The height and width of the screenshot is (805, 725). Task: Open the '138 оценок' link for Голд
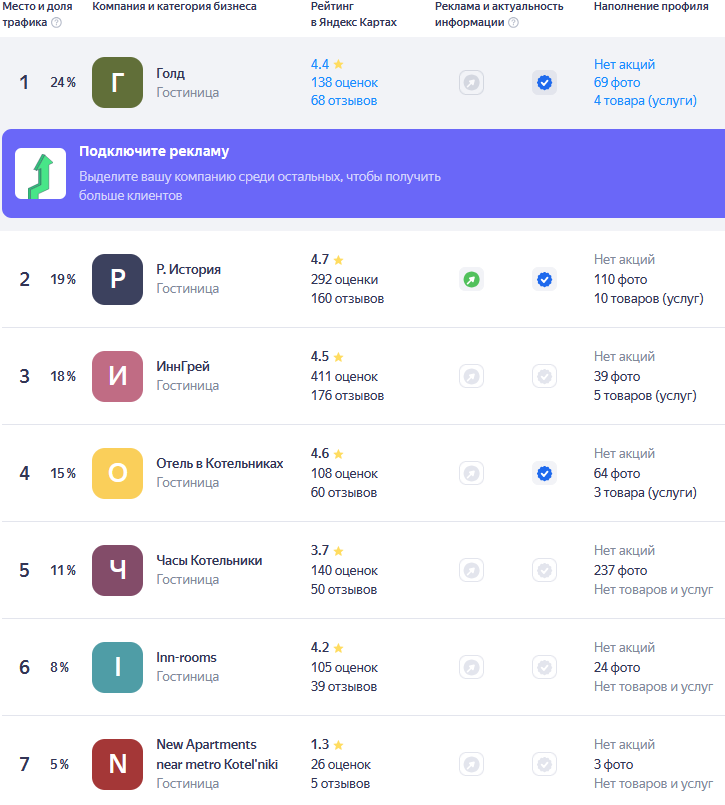pyautogui.click(x=344, y=83)
